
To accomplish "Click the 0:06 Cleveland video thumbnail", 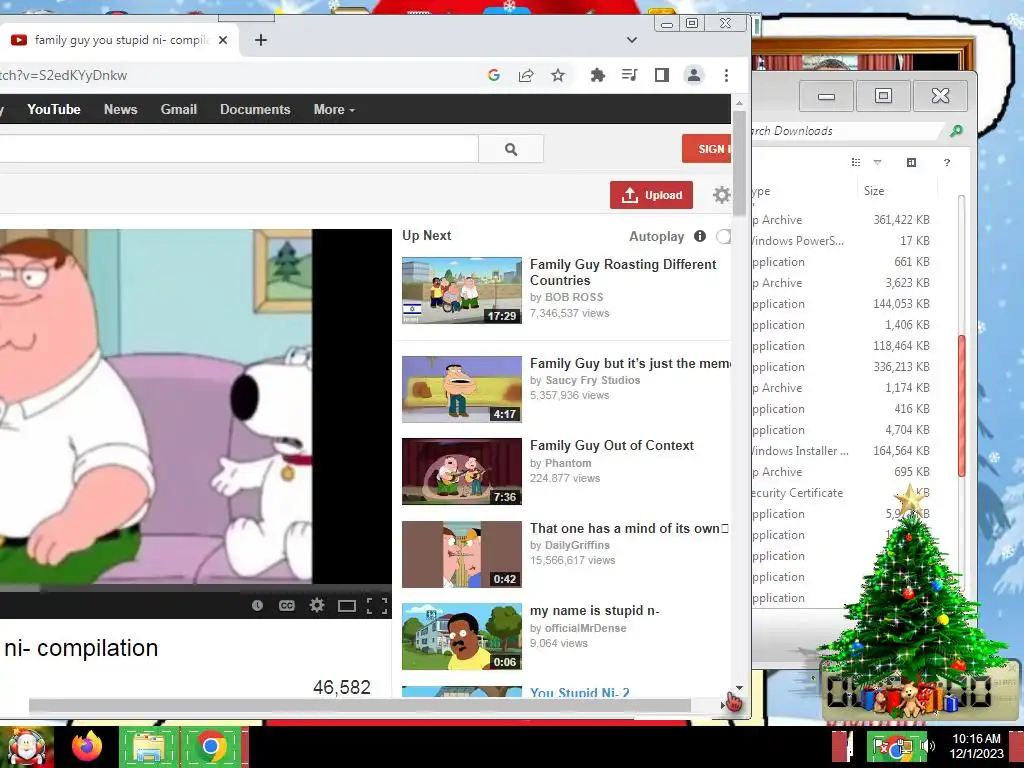I will click(x=462, y=637).
